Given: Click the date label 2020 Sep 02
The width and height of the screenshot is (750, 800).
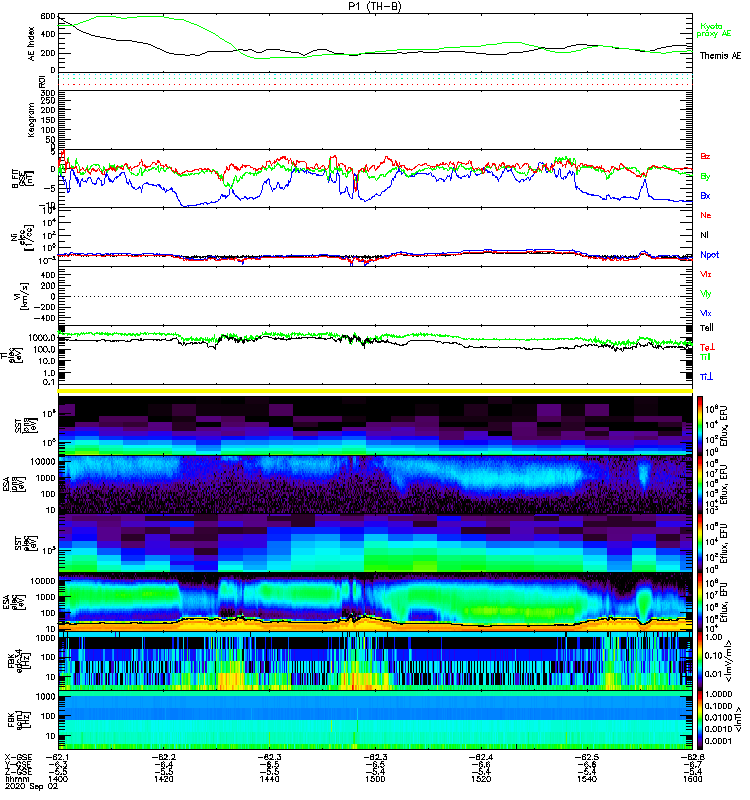Looking at the screenshot, I should click(32, 787).
